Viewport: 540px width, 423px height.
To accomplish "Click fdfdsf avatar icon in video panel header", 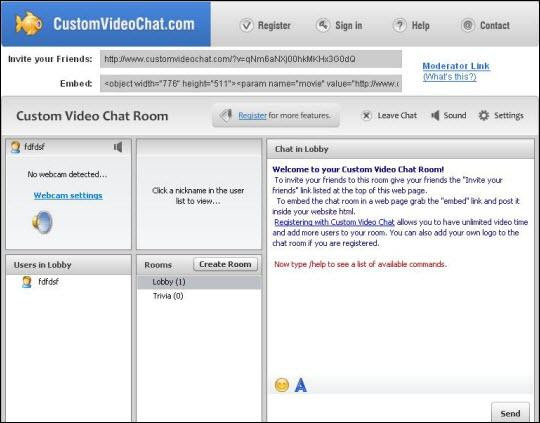I will point(15,147).
